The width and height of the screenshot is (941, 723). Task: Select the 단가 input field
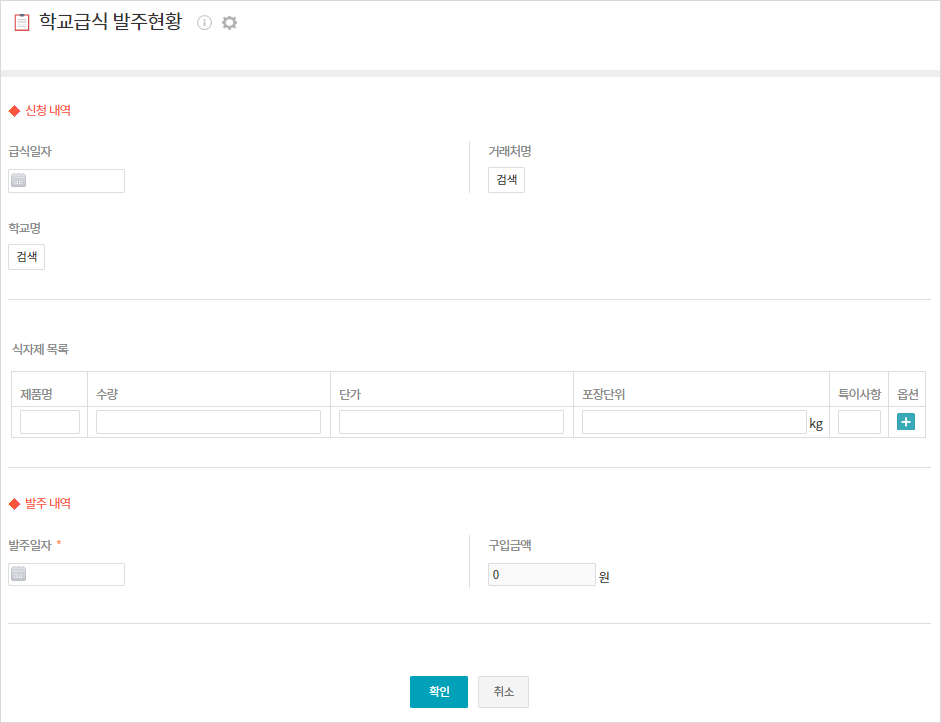click(x=451, y=422)
